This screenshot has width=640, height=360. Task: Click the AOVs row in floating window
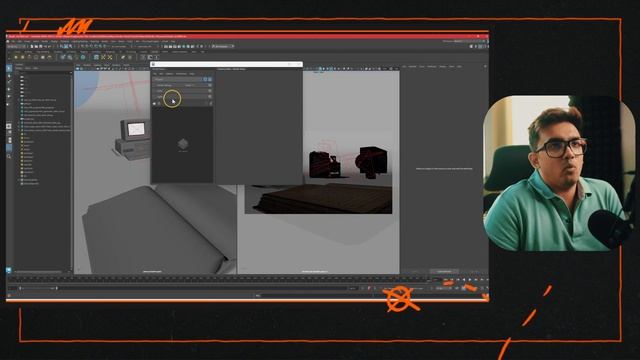click(x=182, y=91)
